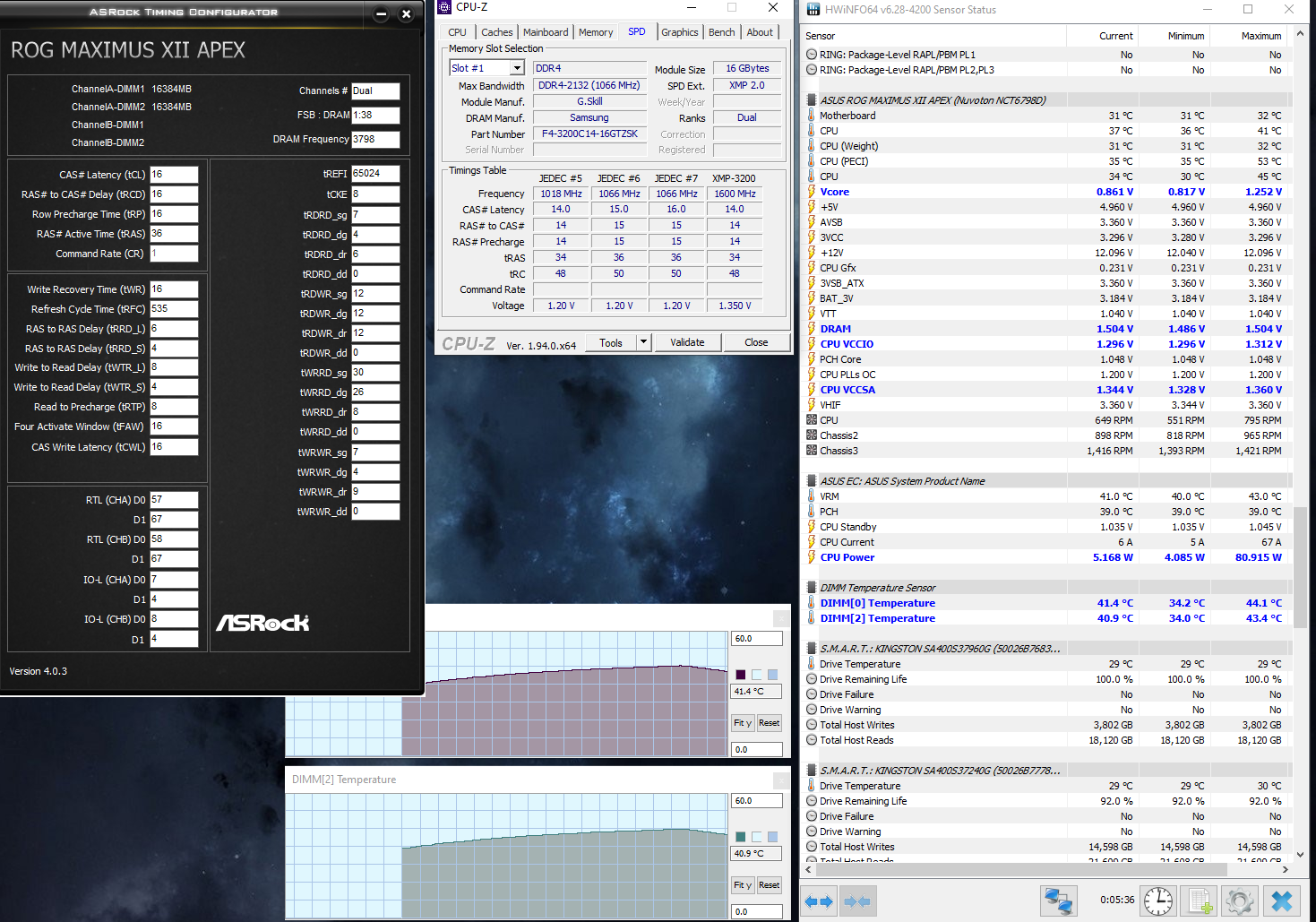Click Reset in the DIMM[2] Temperature graph
Screen dimensions: 1316x922
tap(769, 885)
